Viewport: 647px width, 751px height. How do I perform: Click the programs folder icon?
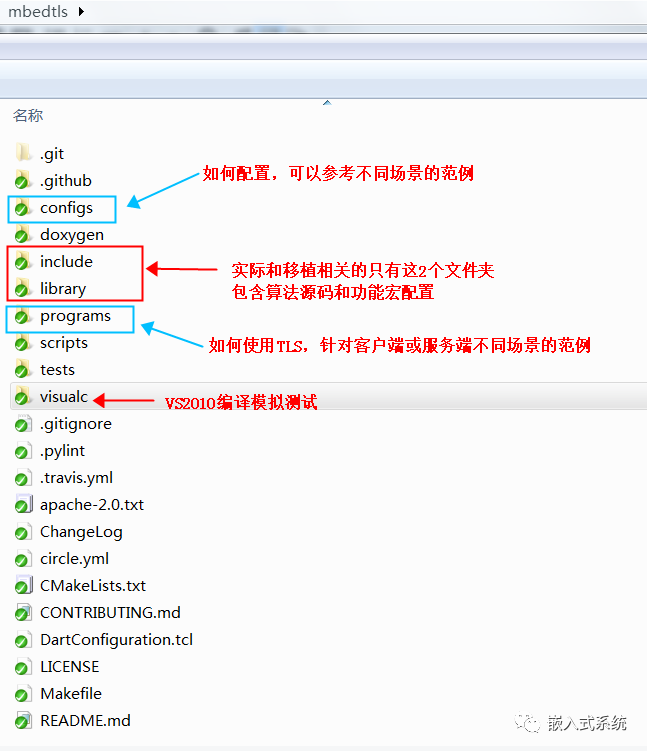coord(23,316)
